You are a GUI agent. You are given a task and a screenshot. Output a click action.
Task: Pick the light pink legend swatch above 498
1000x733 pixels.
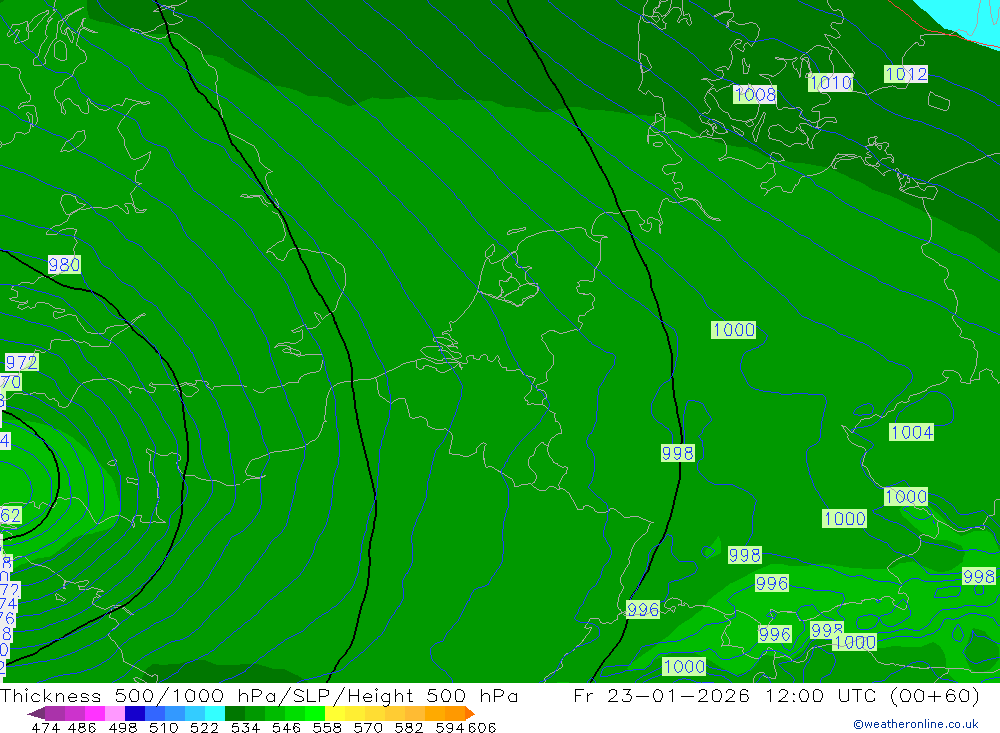pos(115,713)
